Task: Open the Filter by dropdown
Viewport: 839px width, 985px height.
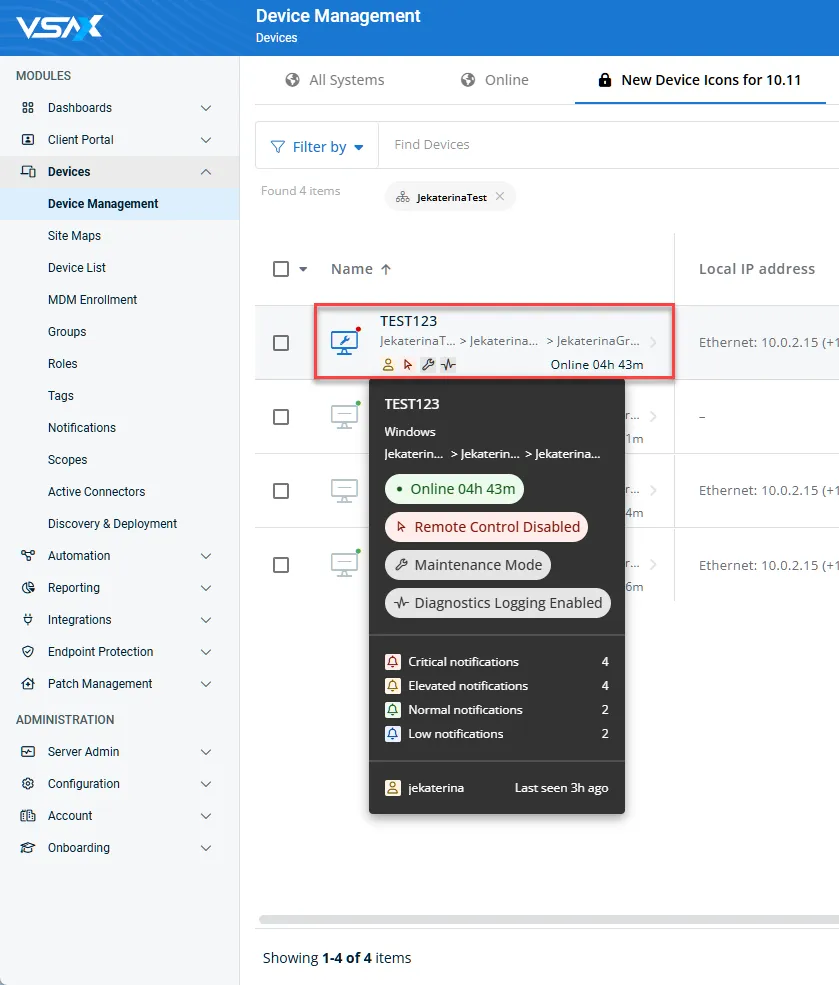Action: pos(317,147)
